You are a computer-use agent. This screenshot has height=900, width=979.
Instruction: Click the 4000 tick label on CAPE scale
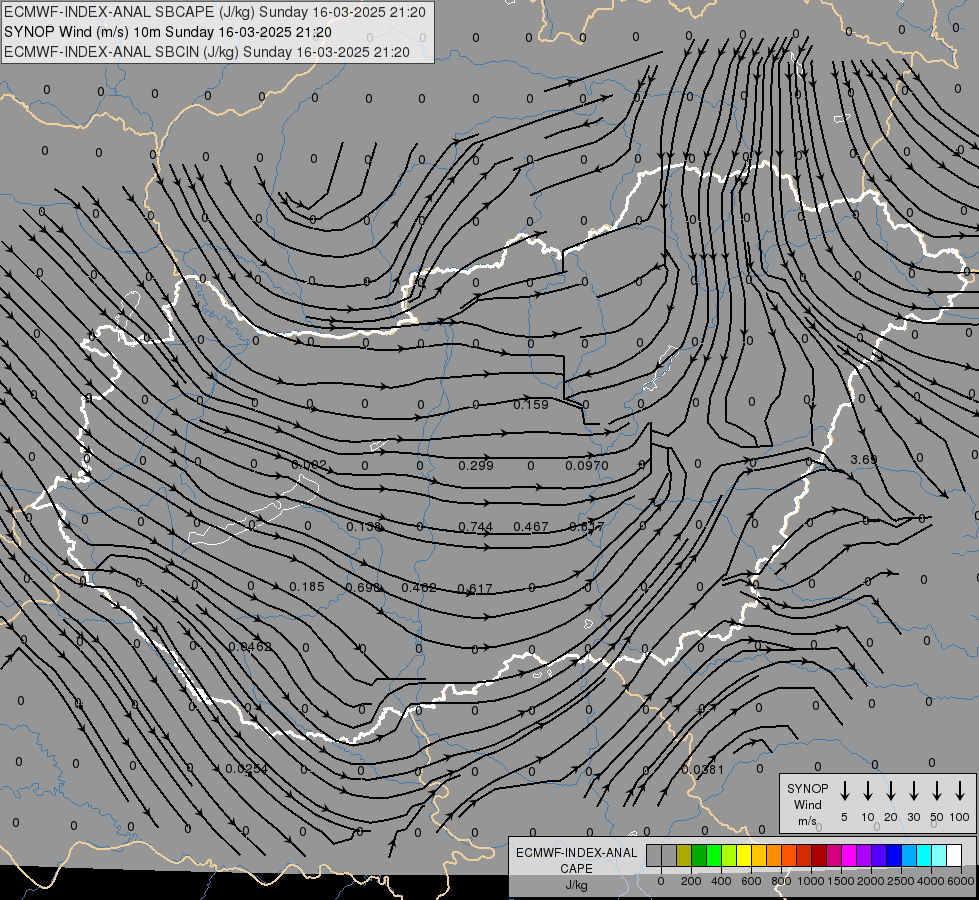click(931, 881)
